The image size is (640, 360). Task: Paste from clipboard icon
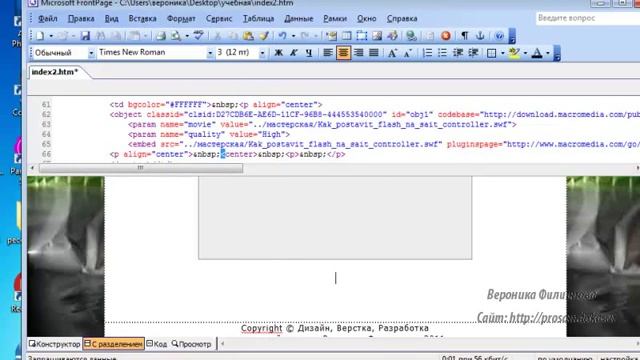(248, 36)
